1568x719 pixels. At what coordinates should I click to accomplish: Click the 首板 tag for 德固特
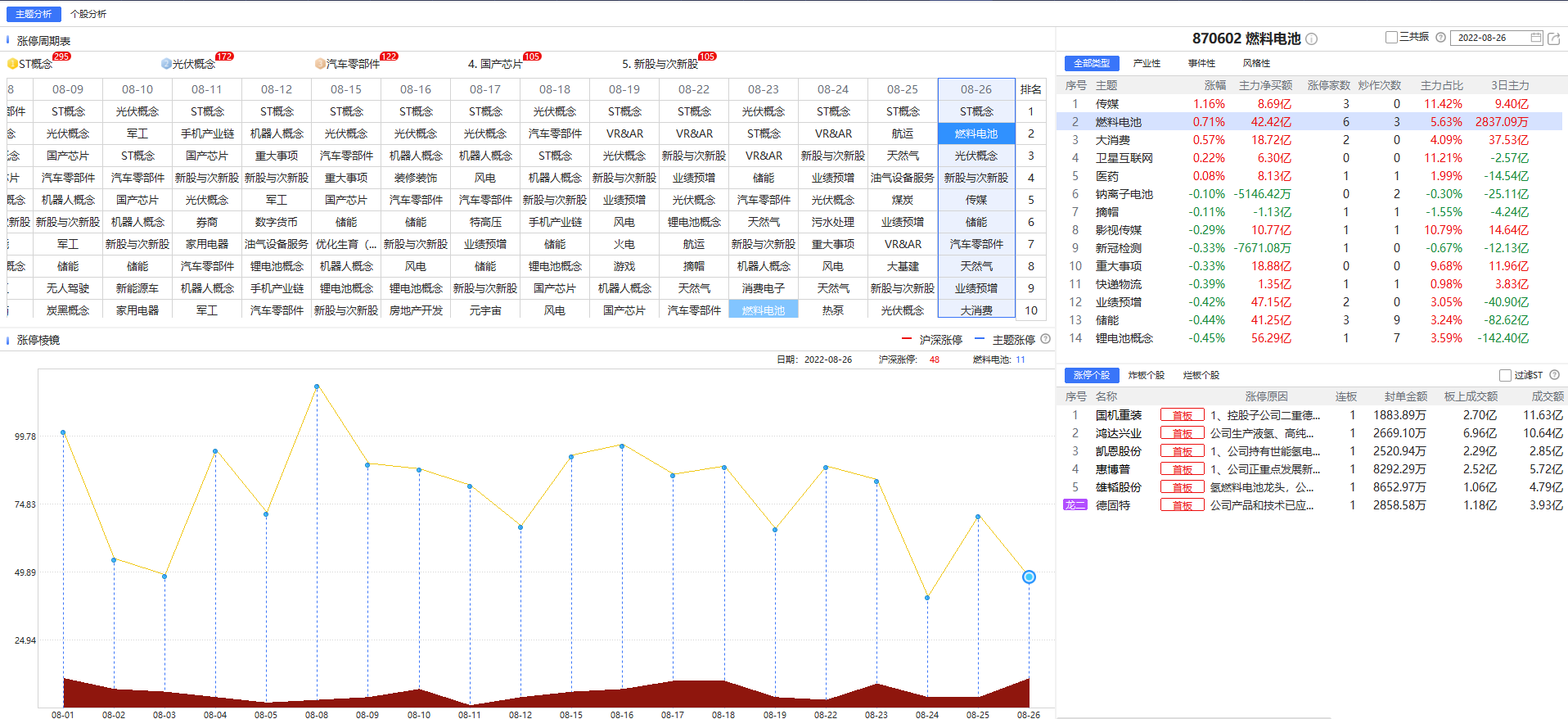click(x=1182, y=505)
